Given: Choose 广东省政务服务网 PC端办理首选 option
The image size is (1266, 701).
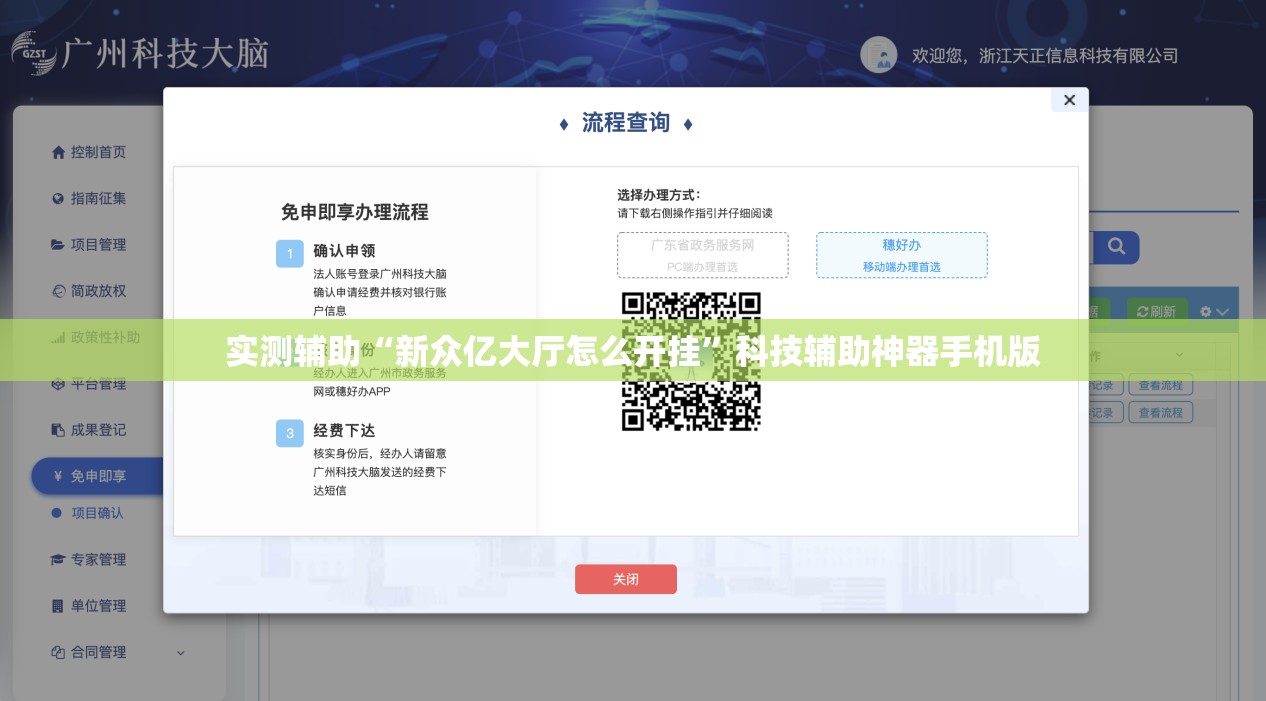Looking at the screenshot, I should click(703, 255).
